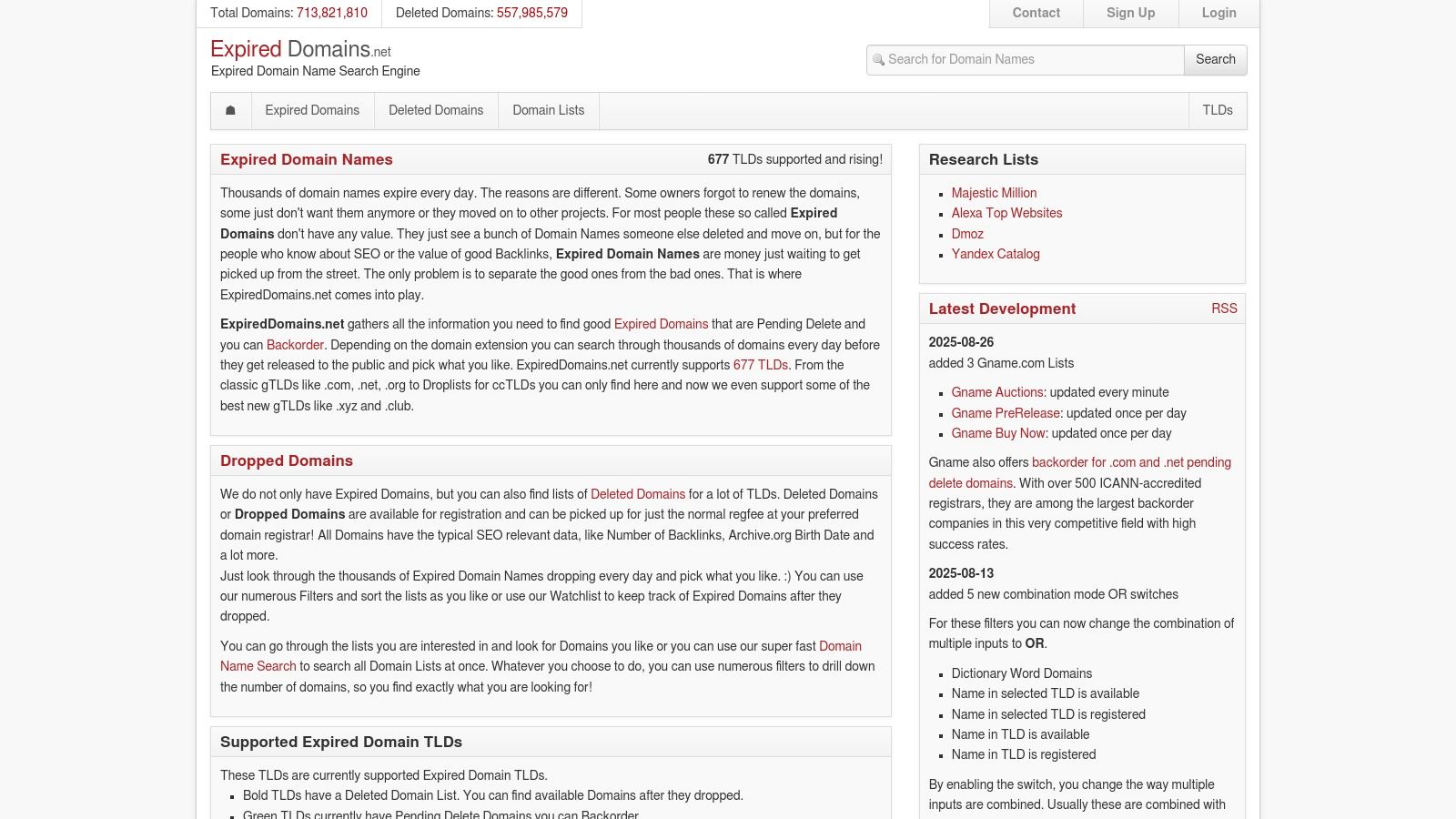
Task: Go to the Login page
Action: pyautogui.click(x=1218, y=13)
